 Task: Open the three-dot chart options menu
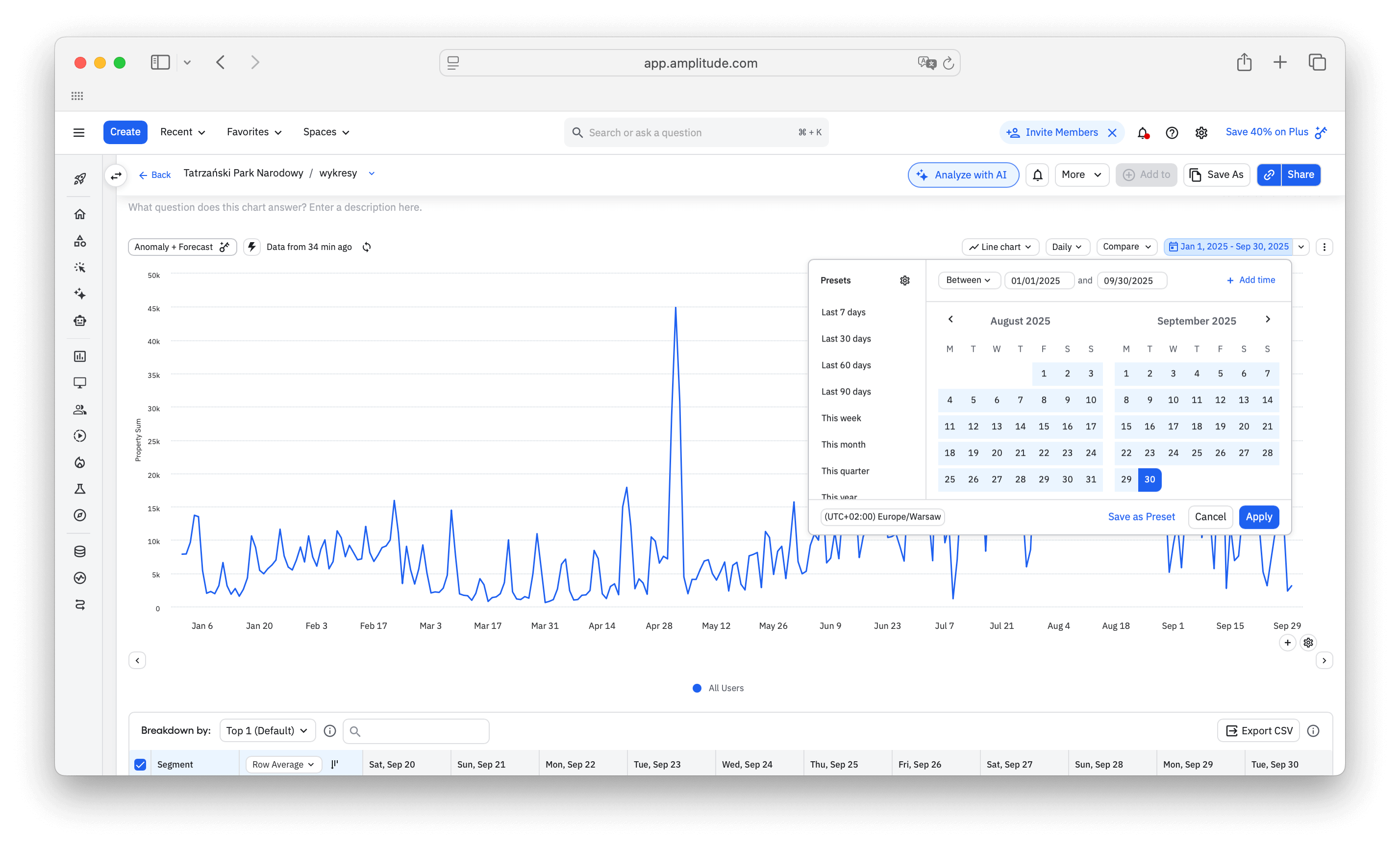pos(1324,247)
